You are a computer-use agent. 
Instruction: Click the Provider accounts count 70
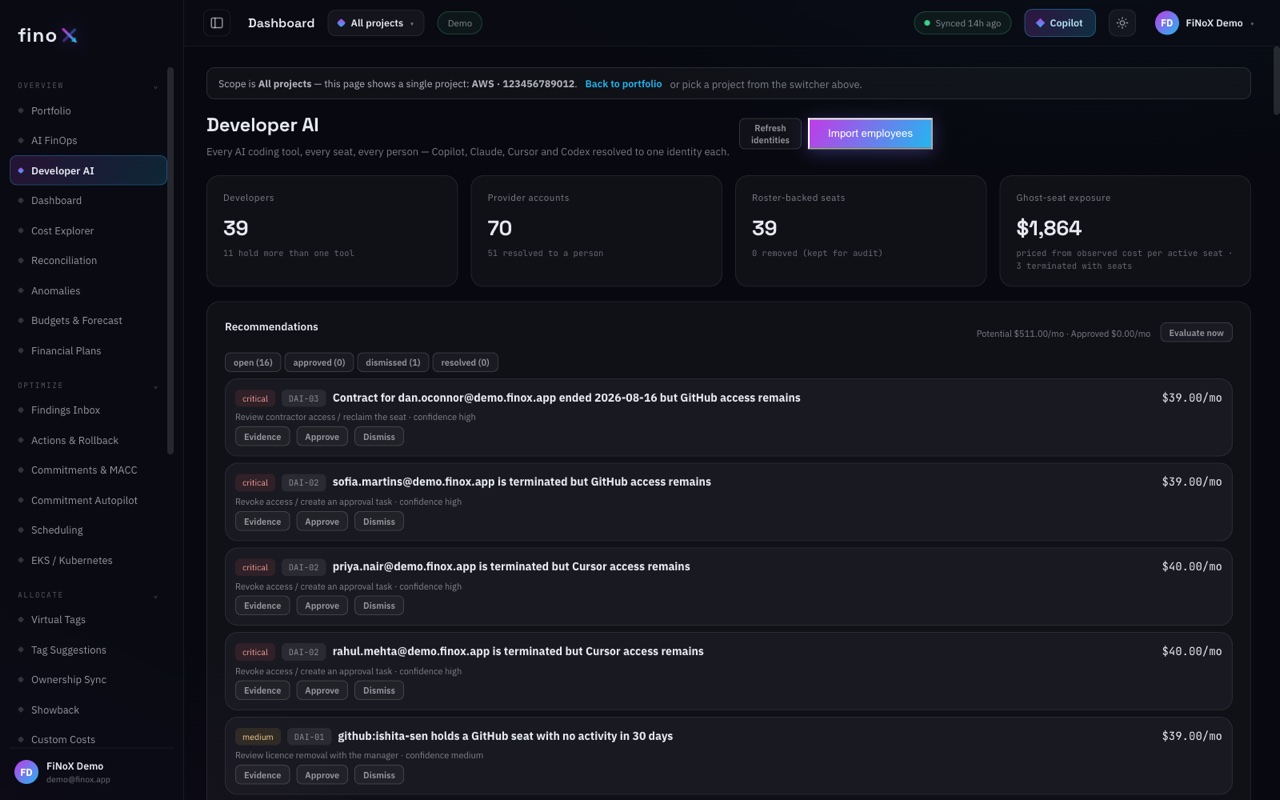click(500, 228)
